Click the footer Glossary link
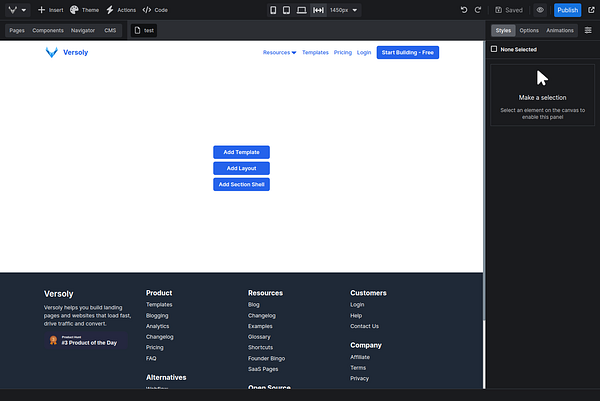600x401 pixels. point(259,337)
